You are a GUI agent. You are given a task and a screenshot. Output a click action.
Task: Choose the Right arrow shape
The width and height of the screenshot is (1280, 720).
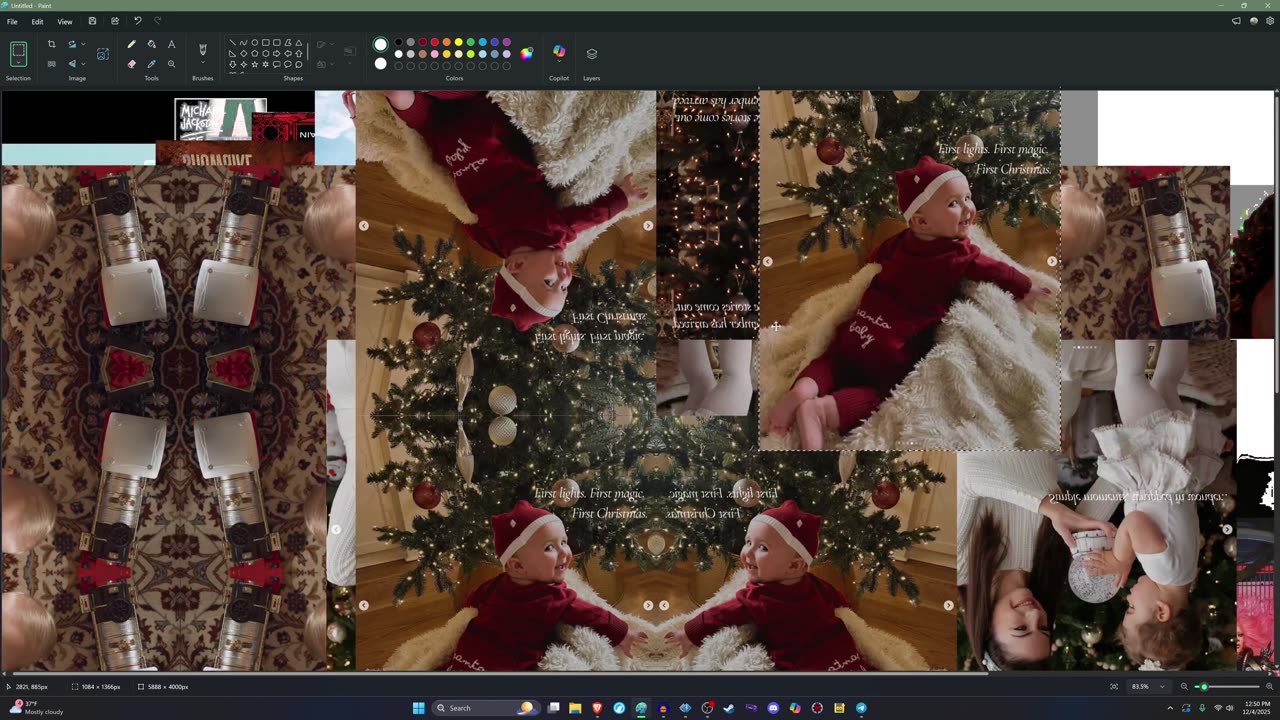point(277,54)
